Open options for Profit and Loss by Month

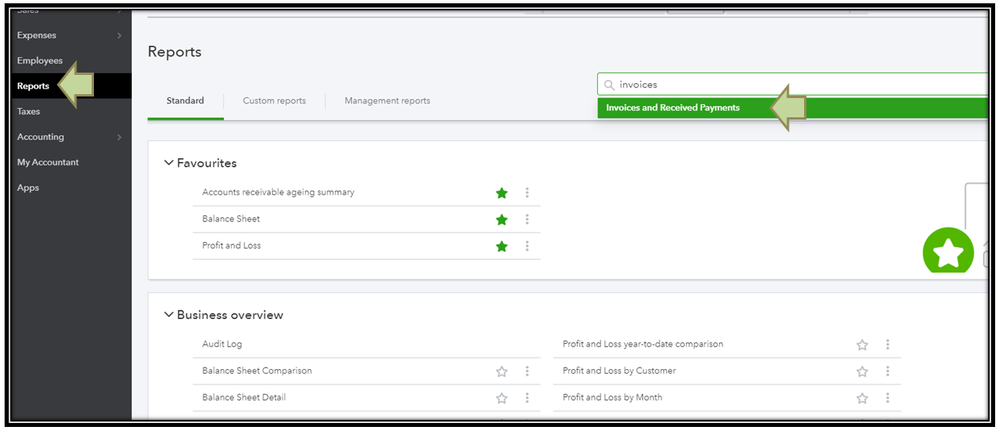point(888,398)
